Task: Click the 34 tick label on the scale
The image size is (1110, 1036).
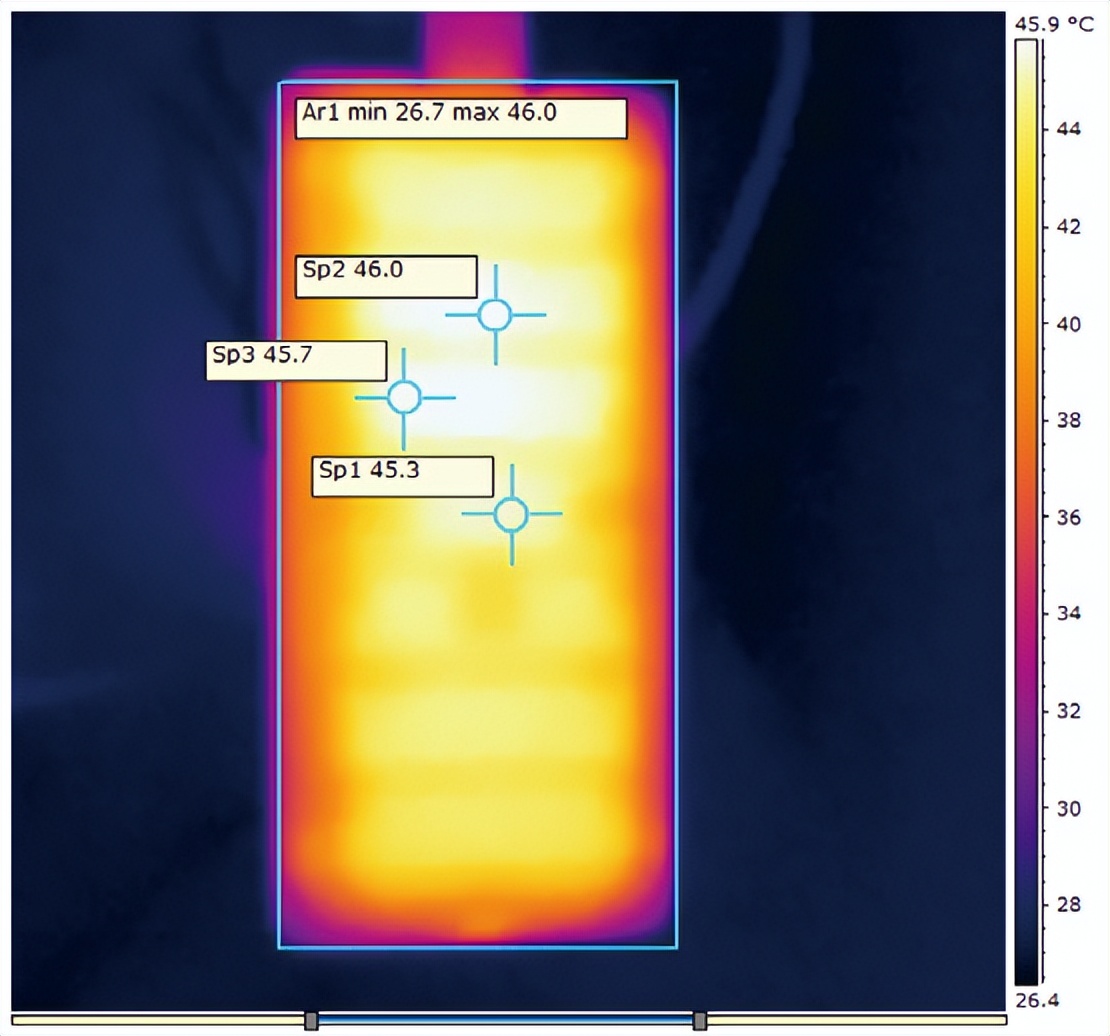Action: tap(1069, 613)
